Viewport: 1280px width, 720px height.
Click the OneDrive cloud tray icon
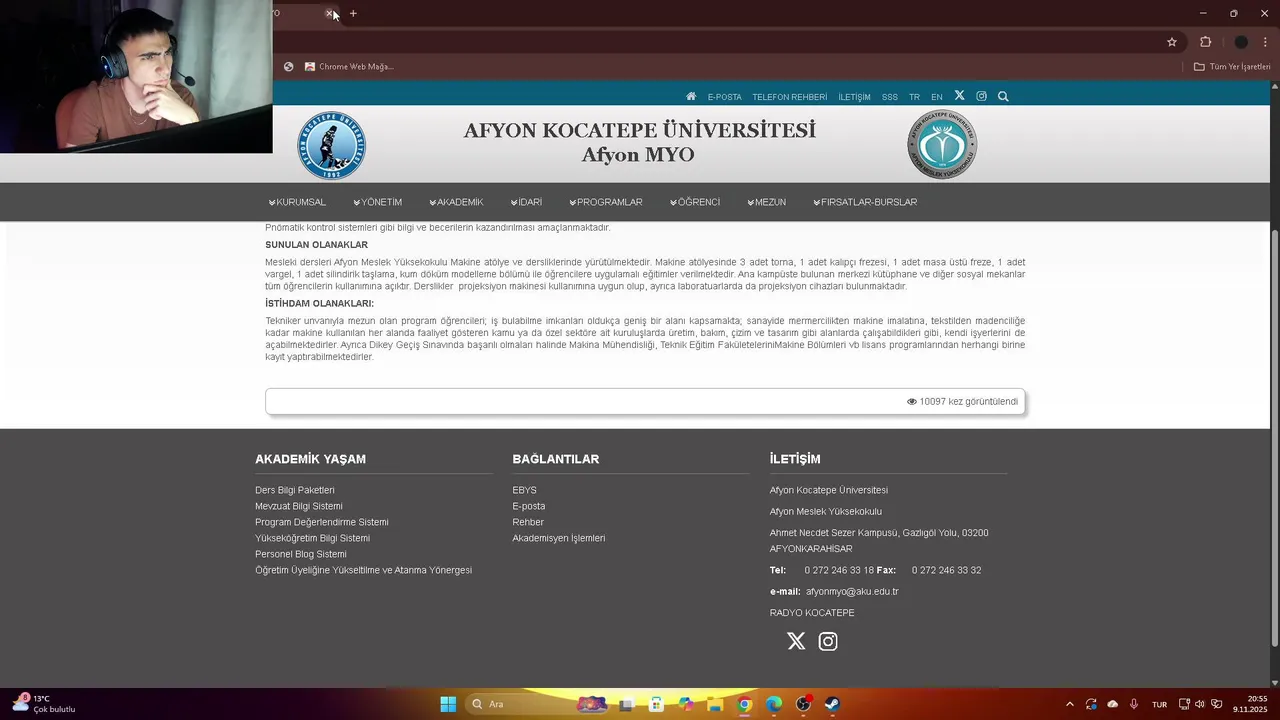[1112, 704]
